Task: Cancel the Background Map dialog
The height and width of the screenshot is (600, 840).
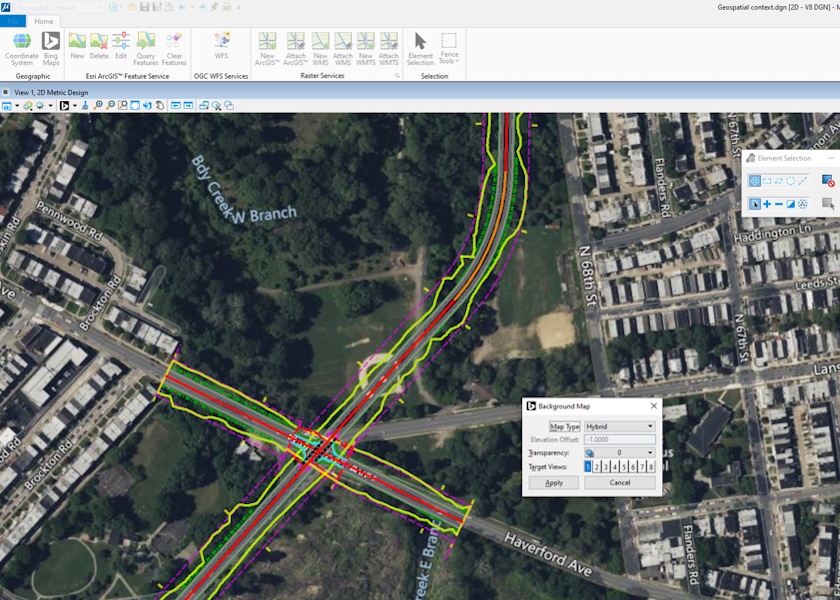Action: (x=620, y=482)
